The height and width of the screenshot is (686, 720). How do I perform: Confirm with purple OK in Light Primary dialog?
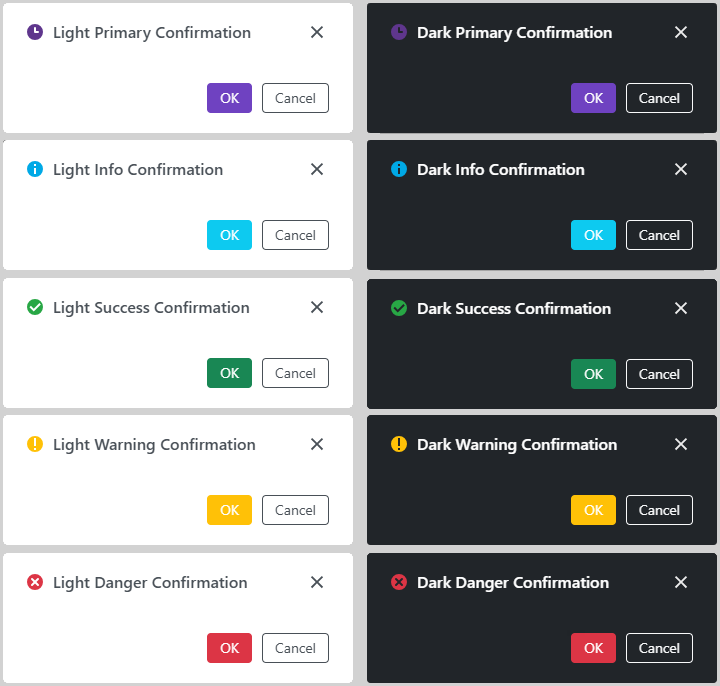[230, 98]
